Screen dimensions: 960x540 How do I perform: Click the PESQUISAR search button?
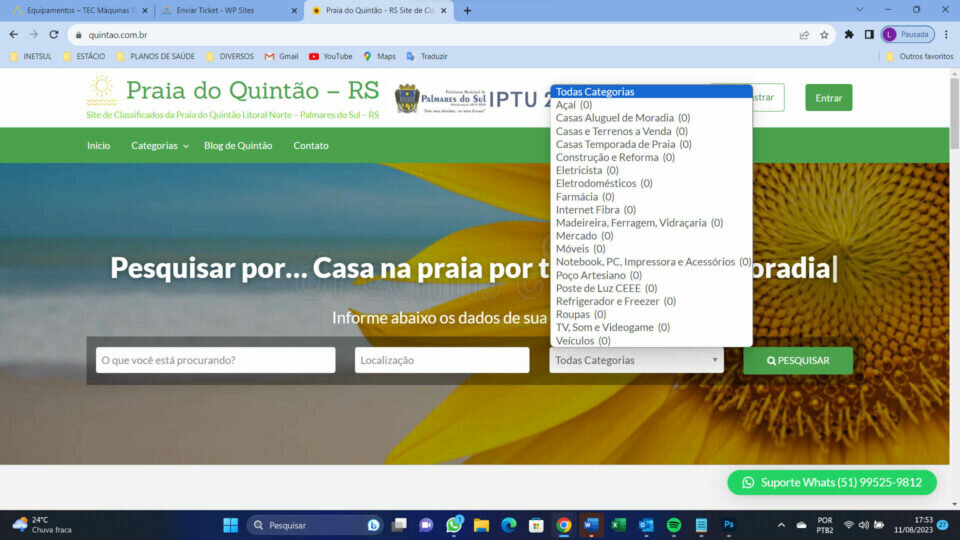coord(798,361)
